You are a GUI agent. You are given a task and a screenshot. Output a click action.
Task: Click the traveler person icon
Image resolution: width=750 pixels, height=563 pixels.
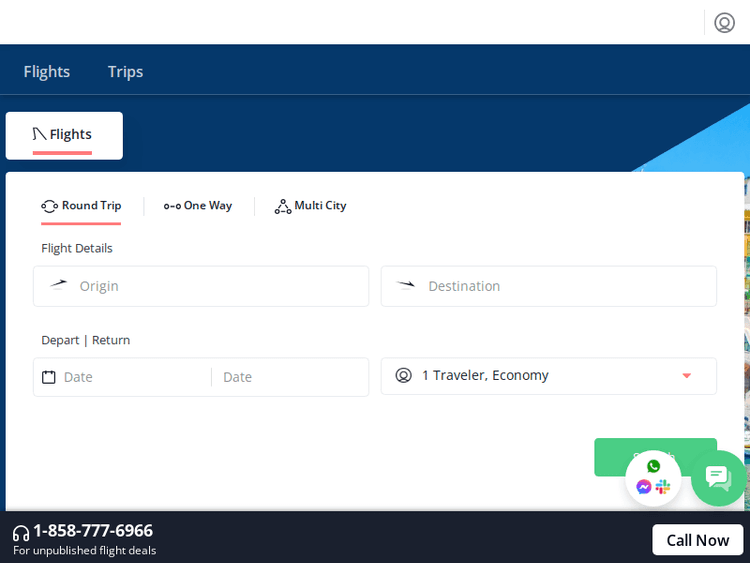click(x=403, y=376)
